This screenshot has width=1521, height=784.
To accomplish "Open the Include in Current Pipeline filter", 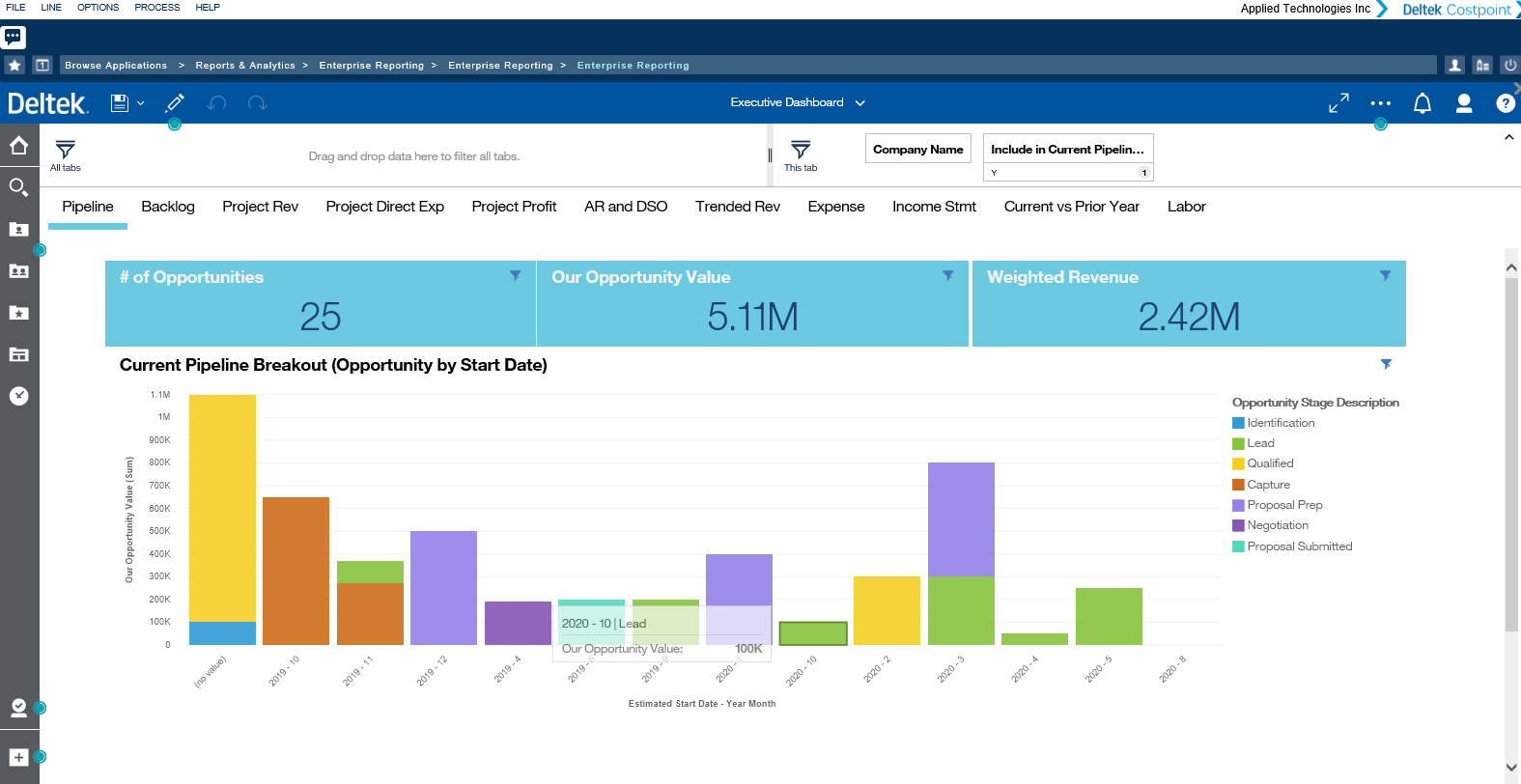I will tap(1067, 150).
